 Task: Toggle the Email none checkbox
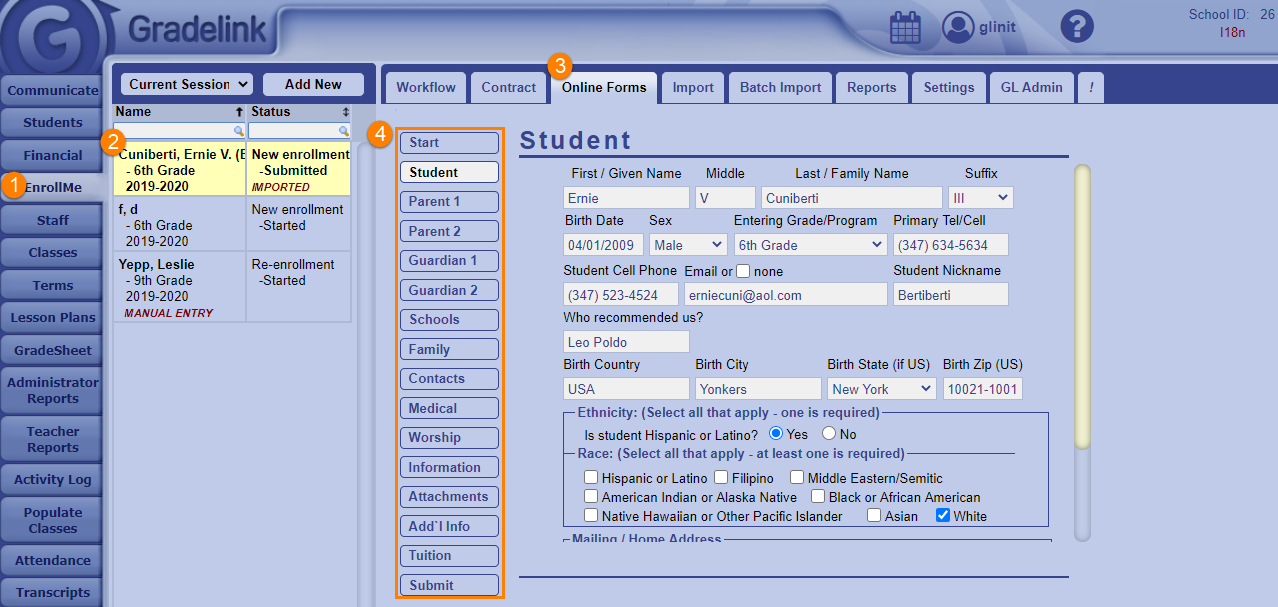743,271
